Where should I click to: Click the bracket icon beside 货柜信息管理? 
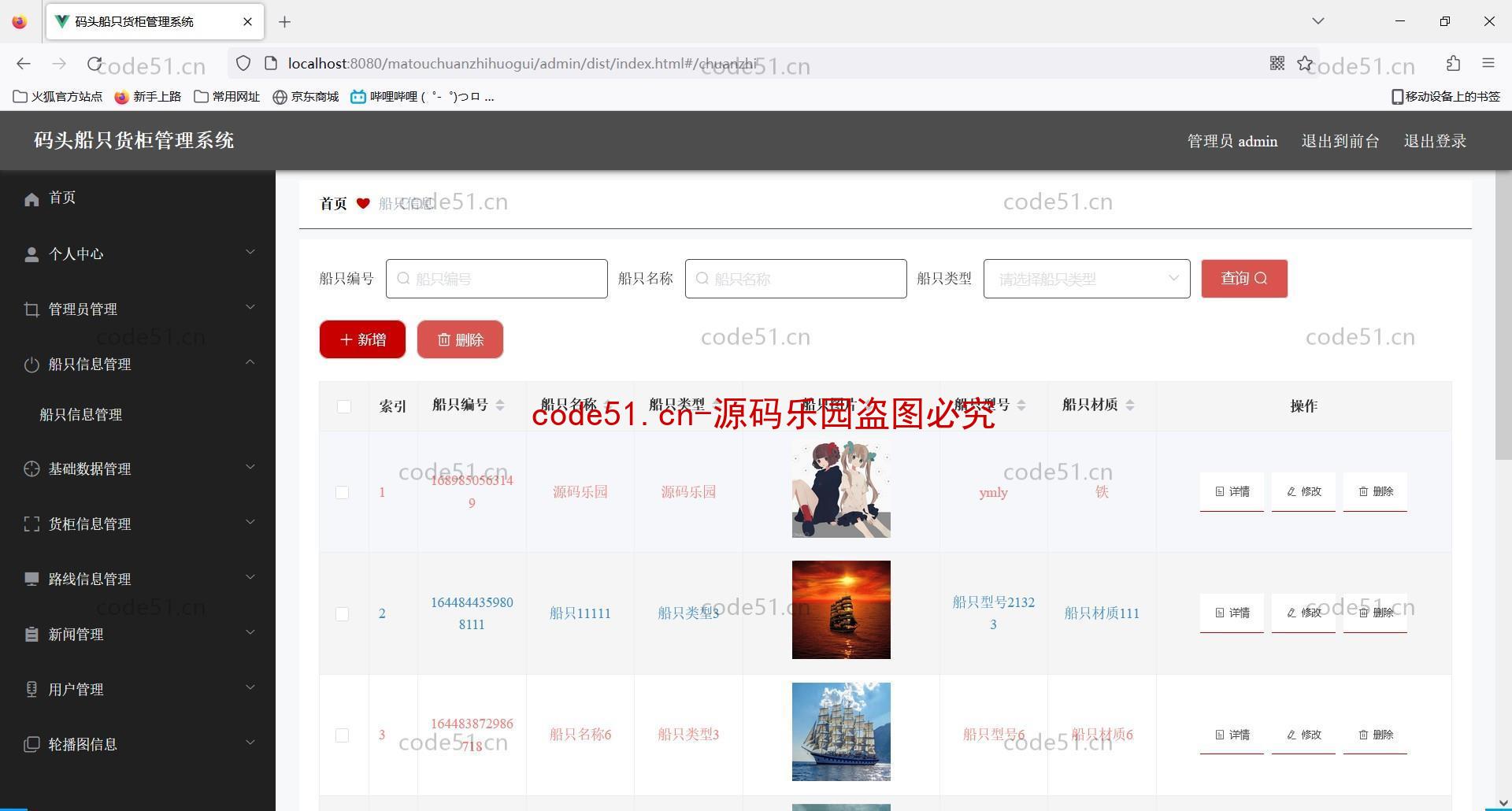click(x=31, y=524)
